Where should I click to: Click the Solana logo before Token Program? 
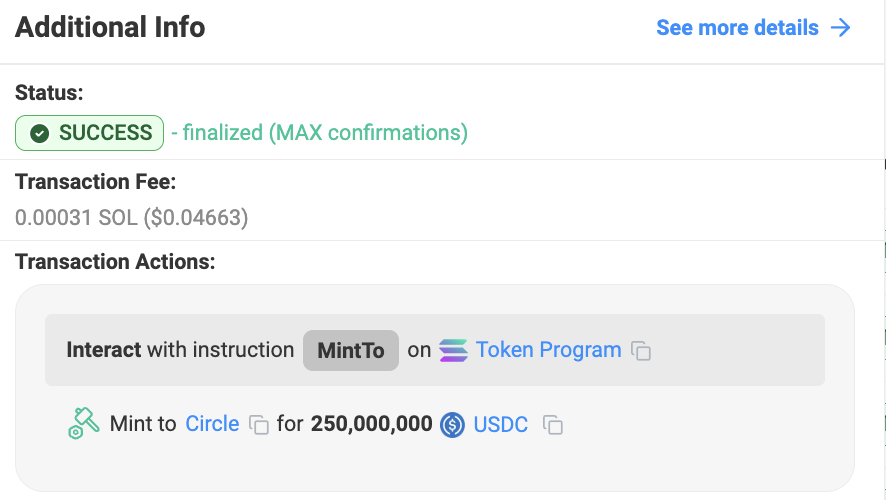coord(453,350)
